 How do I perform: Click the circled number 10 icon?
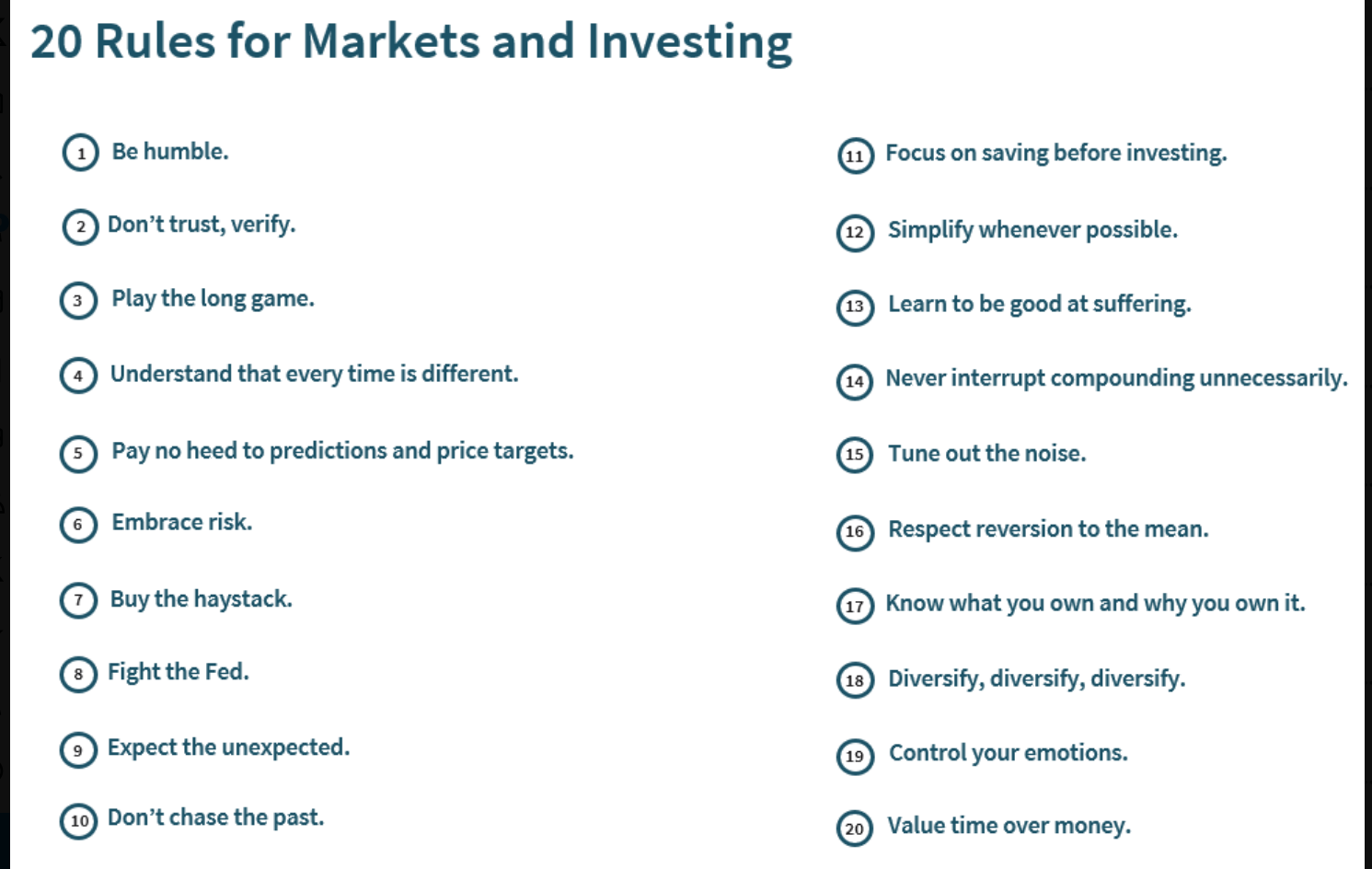(x=79, y=820)
